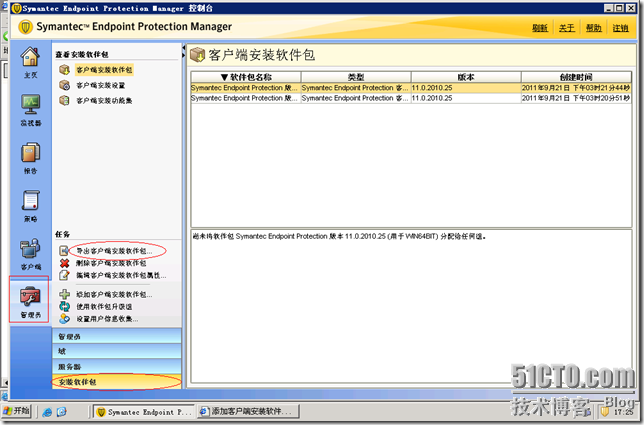Click the 客户端安装软件包 box icon in view list
The image size is (644, 425).
pos(64,70)
